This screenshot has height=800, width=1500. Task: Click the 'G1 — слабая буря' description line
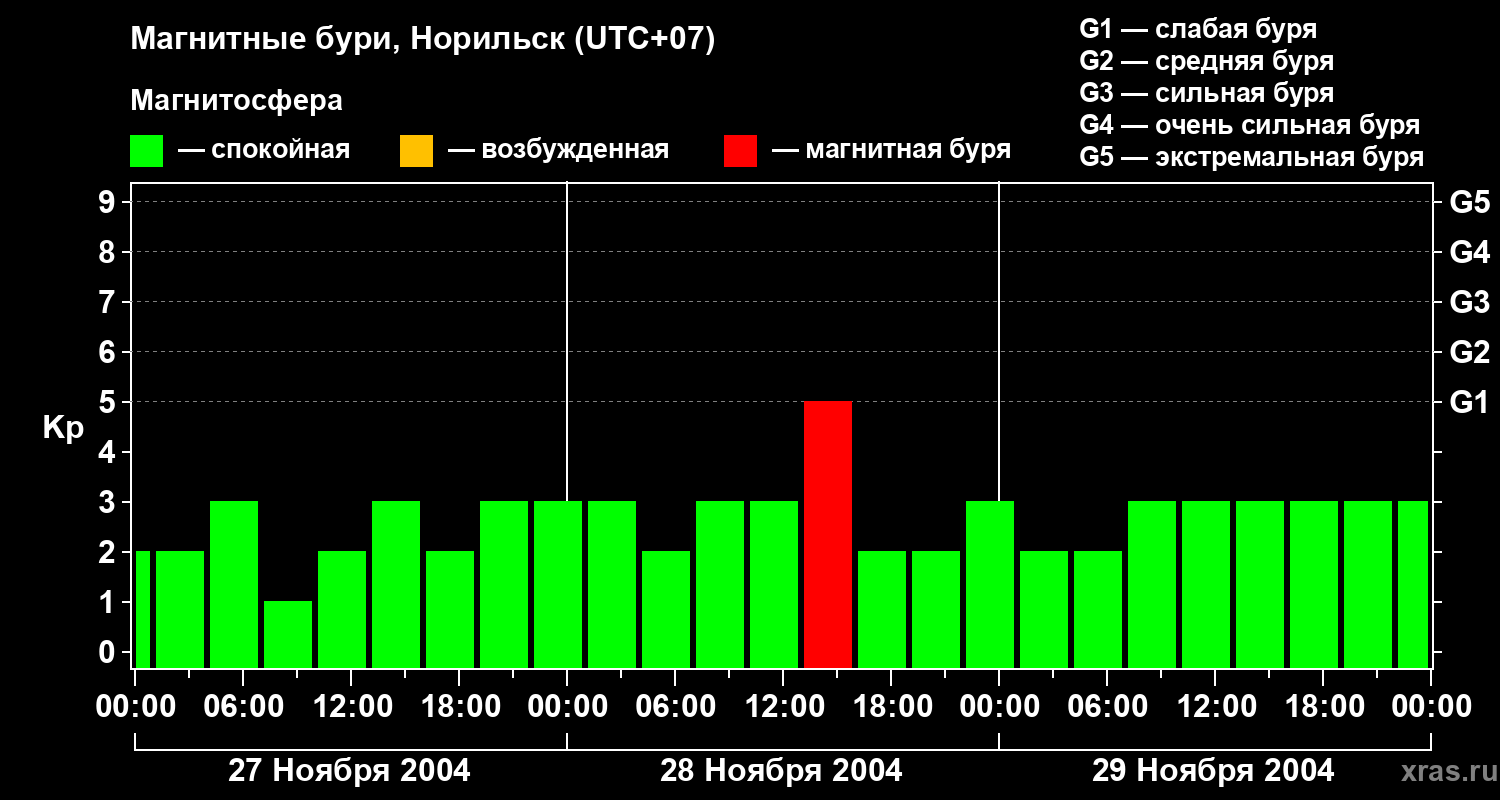(x=1198, y=29)
